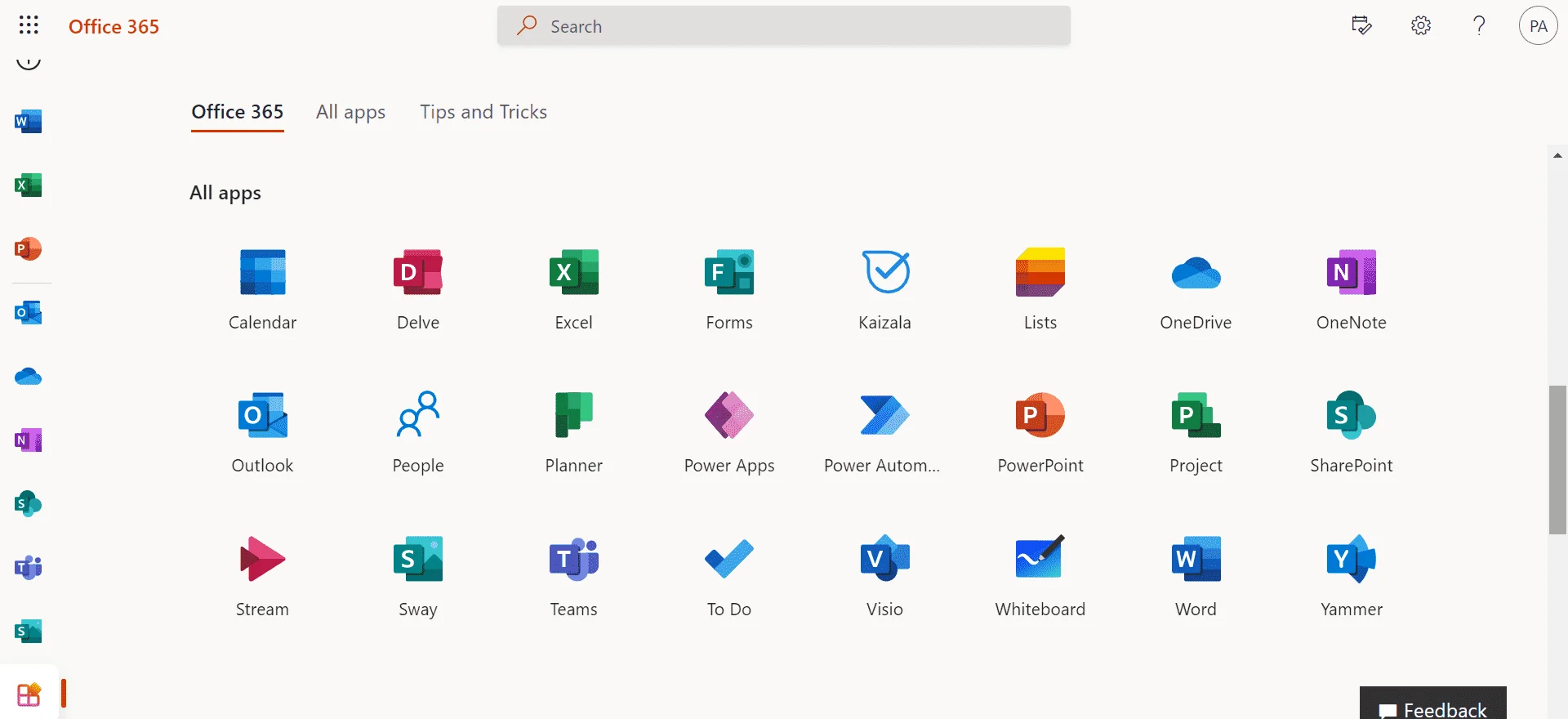Open Lists app
Viewport: 1568px width, 719px height.
tap(1040, 290)
